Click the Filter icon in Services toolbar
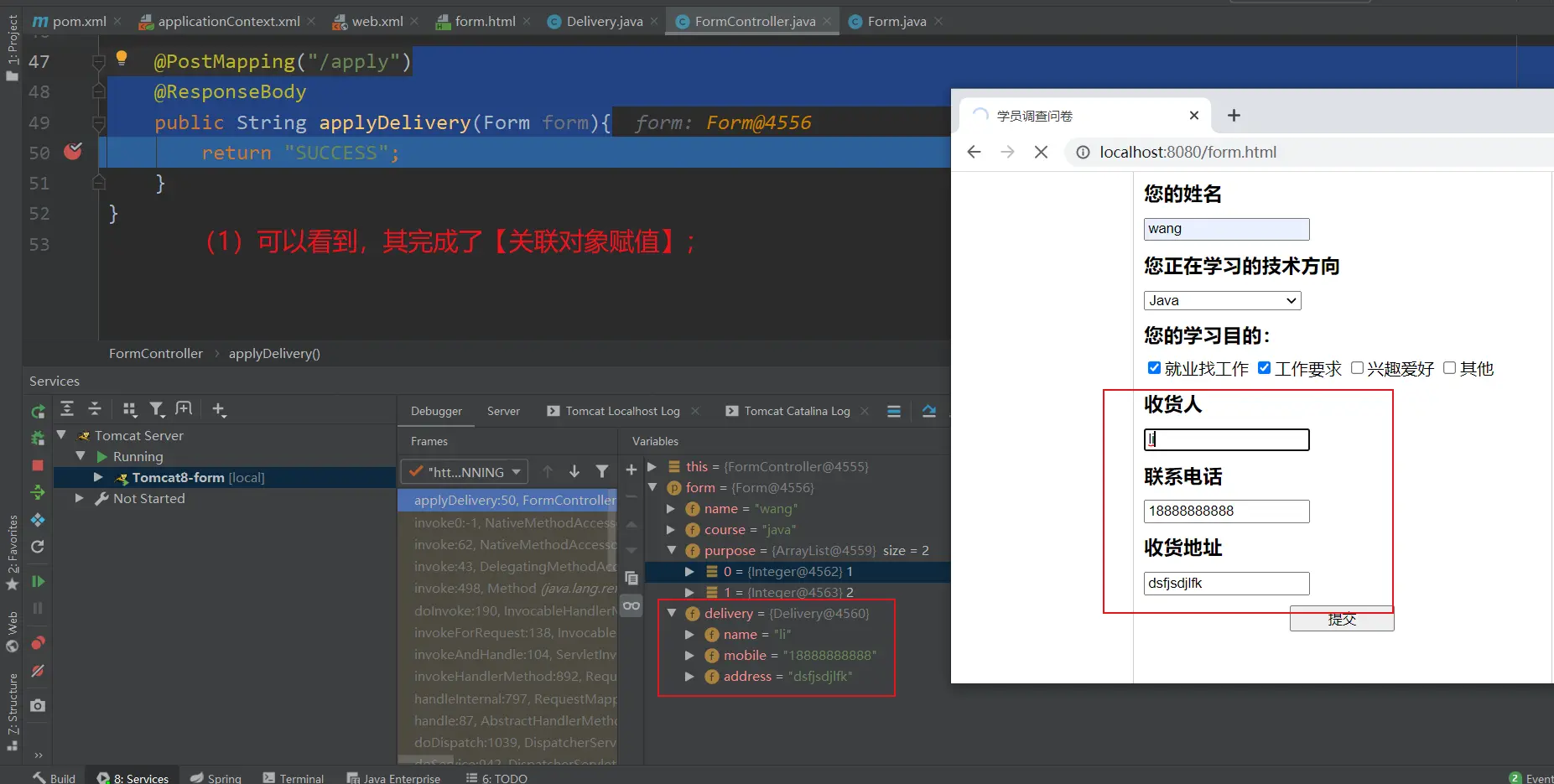 [x=157, y=409]
